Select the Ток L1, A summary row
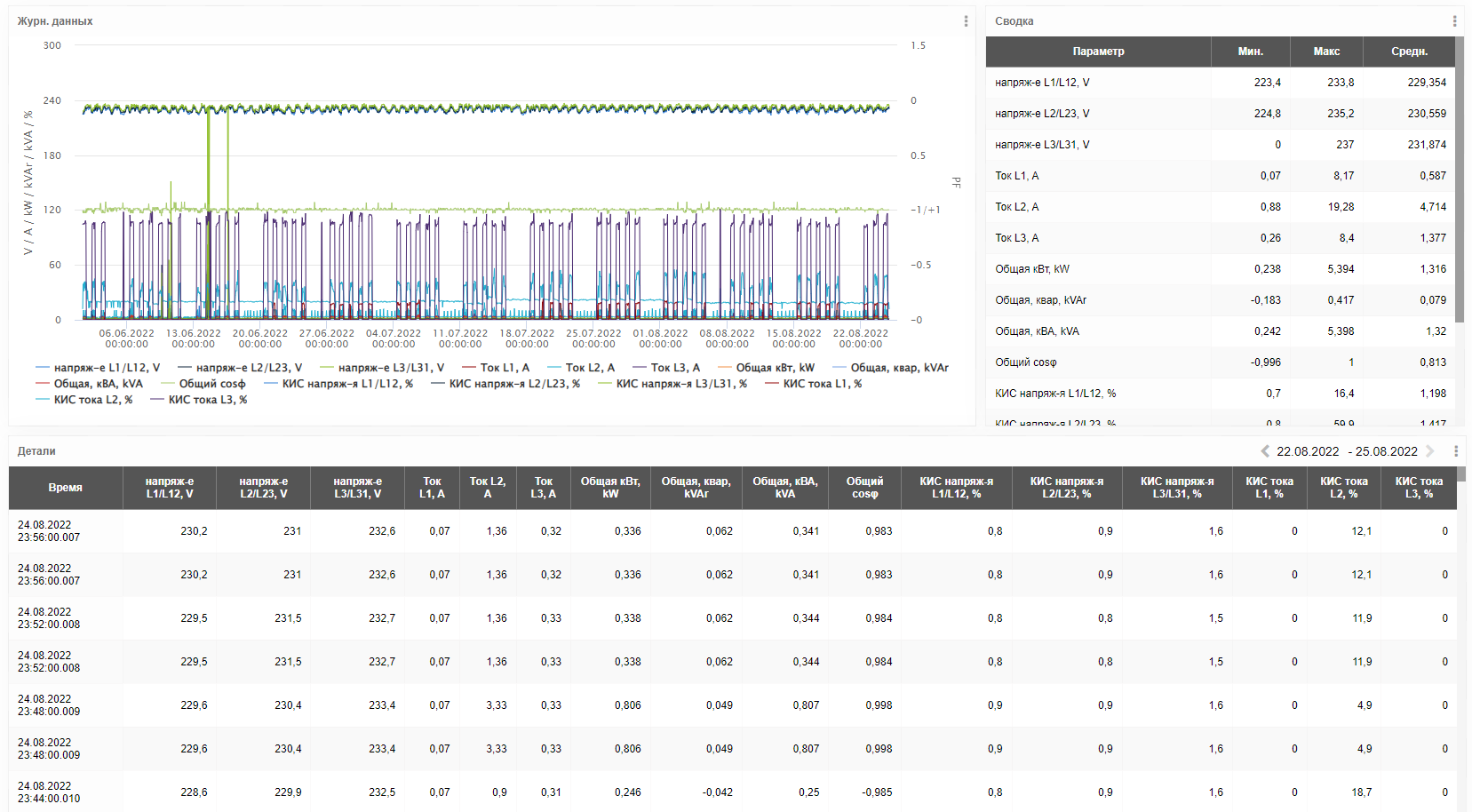 coord(1221,176)
